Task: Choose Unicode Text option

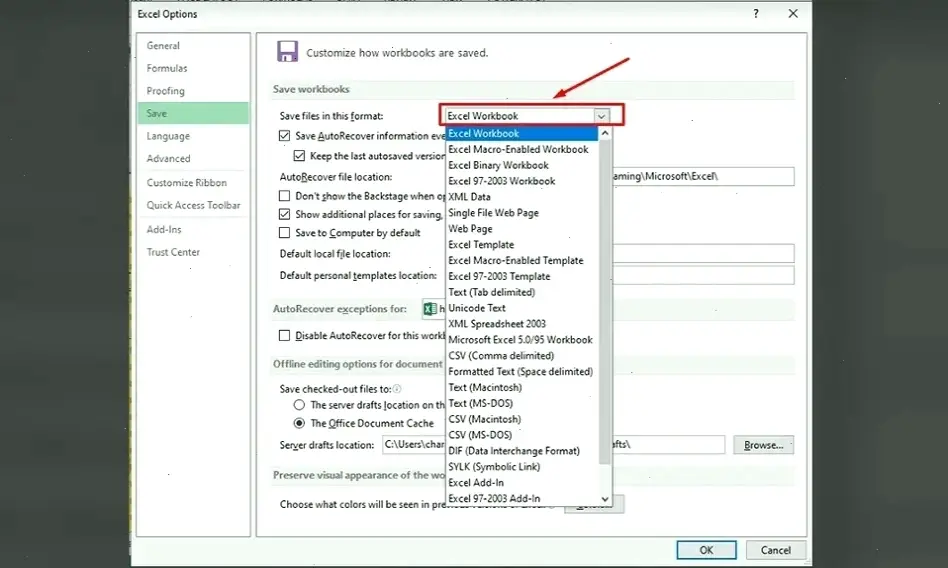Action: (522, 308)
